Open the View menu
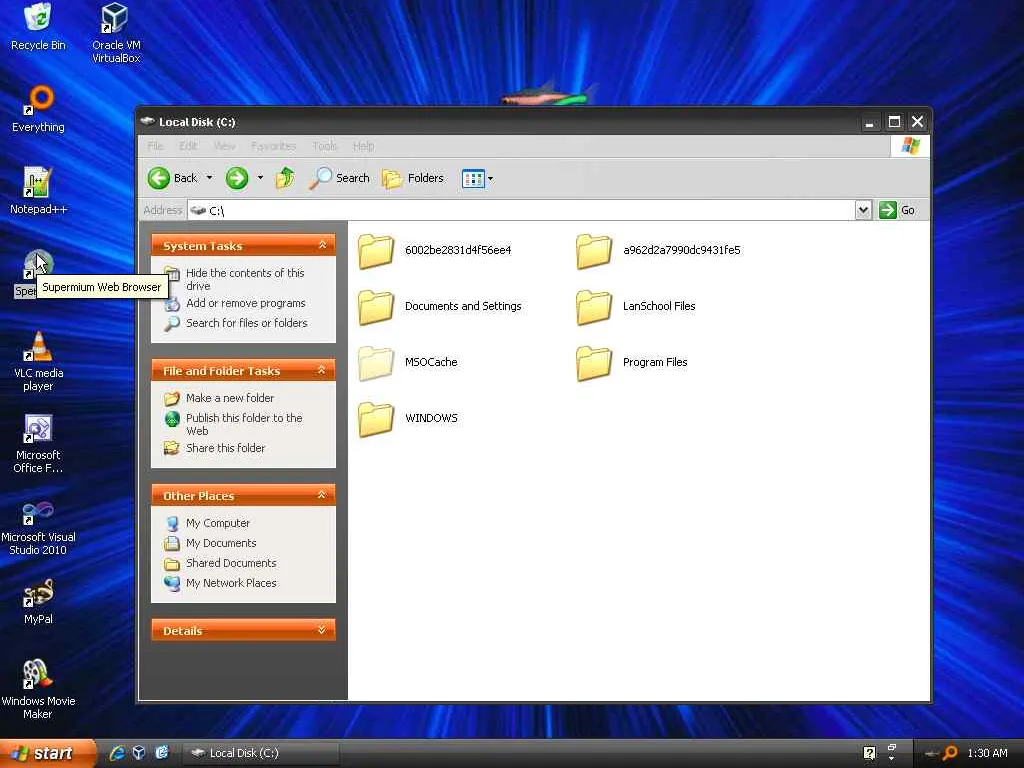Screen dimensions: 1024x768 224,146
